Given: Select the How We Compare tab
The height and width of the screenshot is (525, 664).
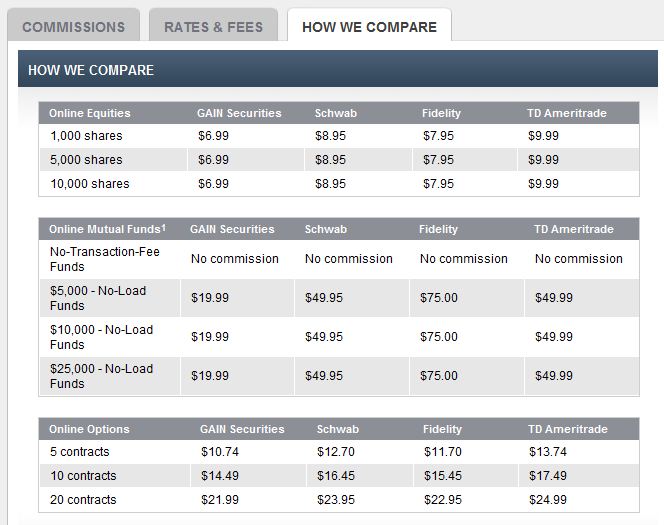Looking at the screenshot, I should [x=369, y=27].
